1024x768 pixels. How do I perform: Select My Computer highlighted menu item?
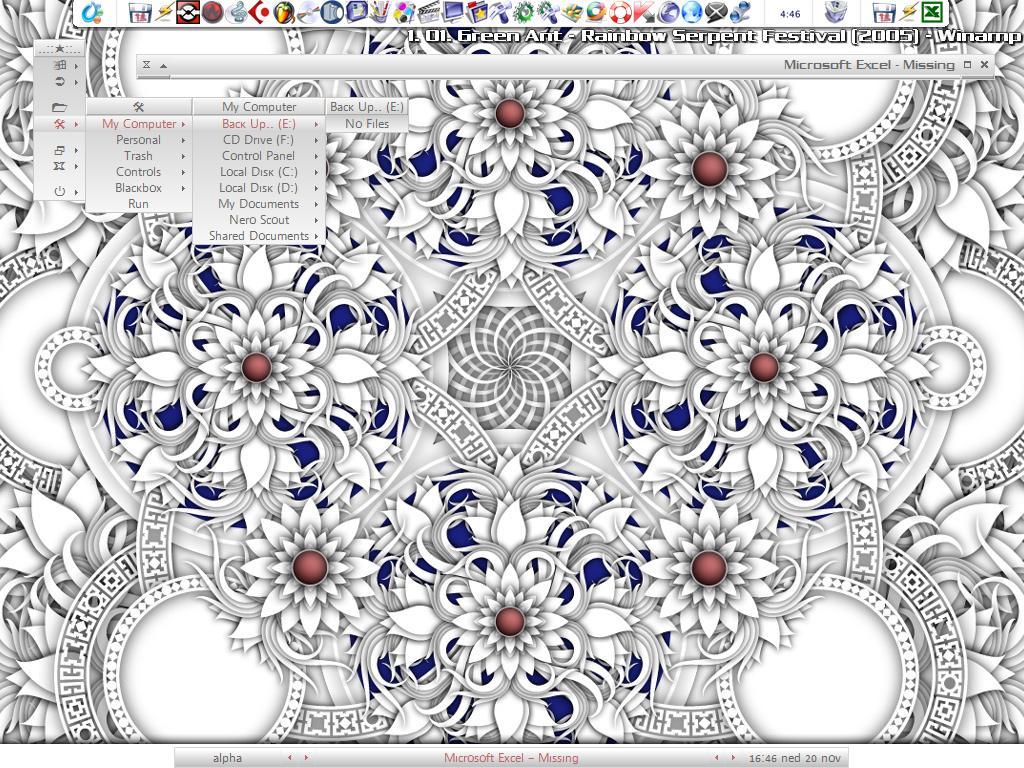(138, 123)
